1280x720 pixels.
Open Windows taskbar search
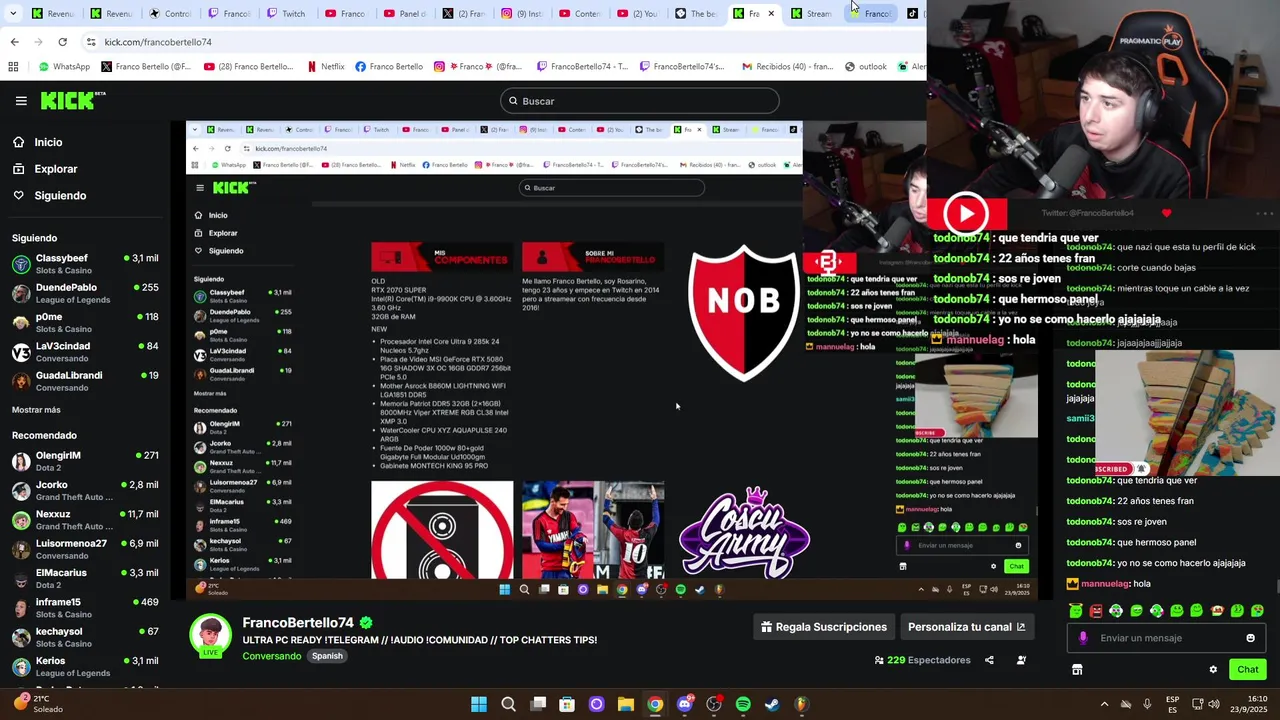508,704
